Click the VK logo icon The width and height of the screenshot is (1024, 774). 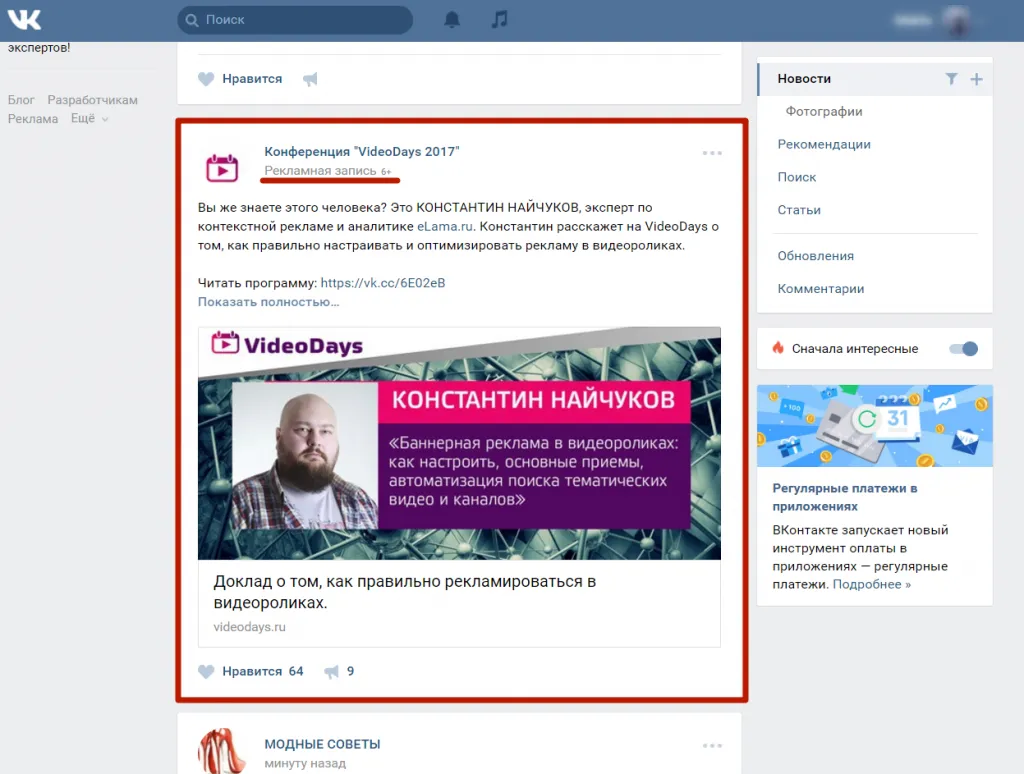point(24,20)
